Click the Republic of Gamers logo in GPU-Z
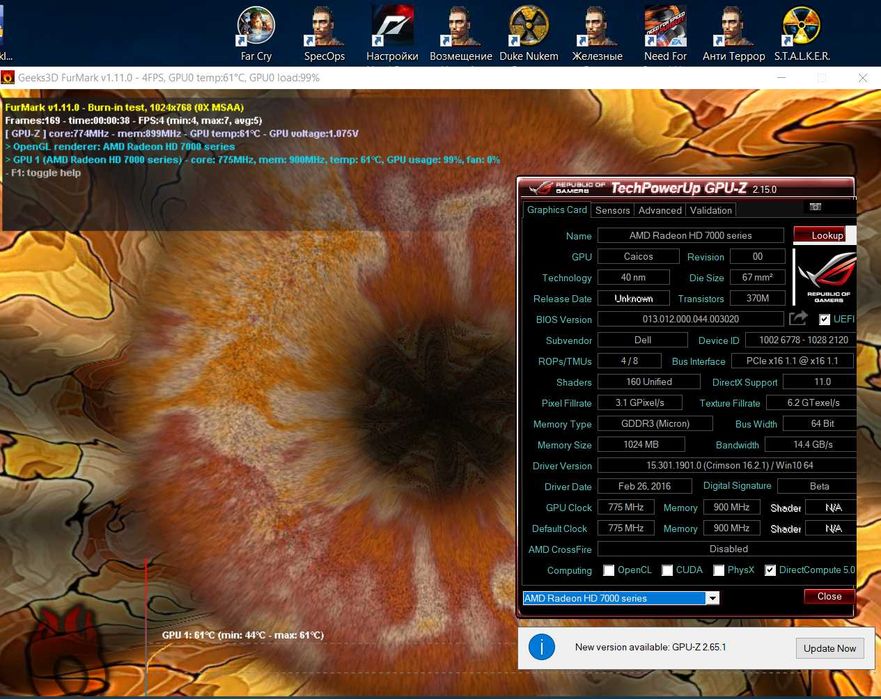Screen dimensions: 881x699 pyautogui.click(x=825, y=278)
